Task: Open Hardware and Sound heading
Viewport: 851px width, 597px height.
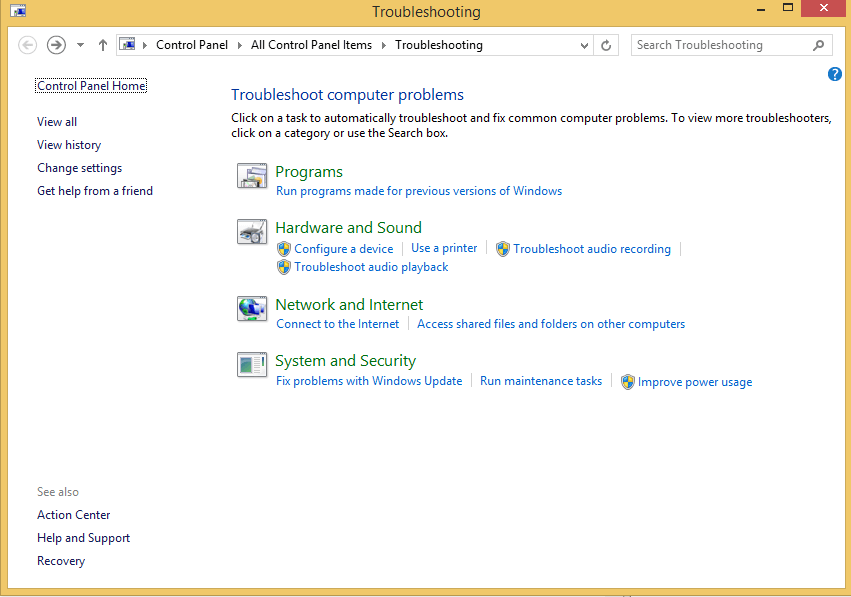Action: pyautogui.click(x=348, y=227)
